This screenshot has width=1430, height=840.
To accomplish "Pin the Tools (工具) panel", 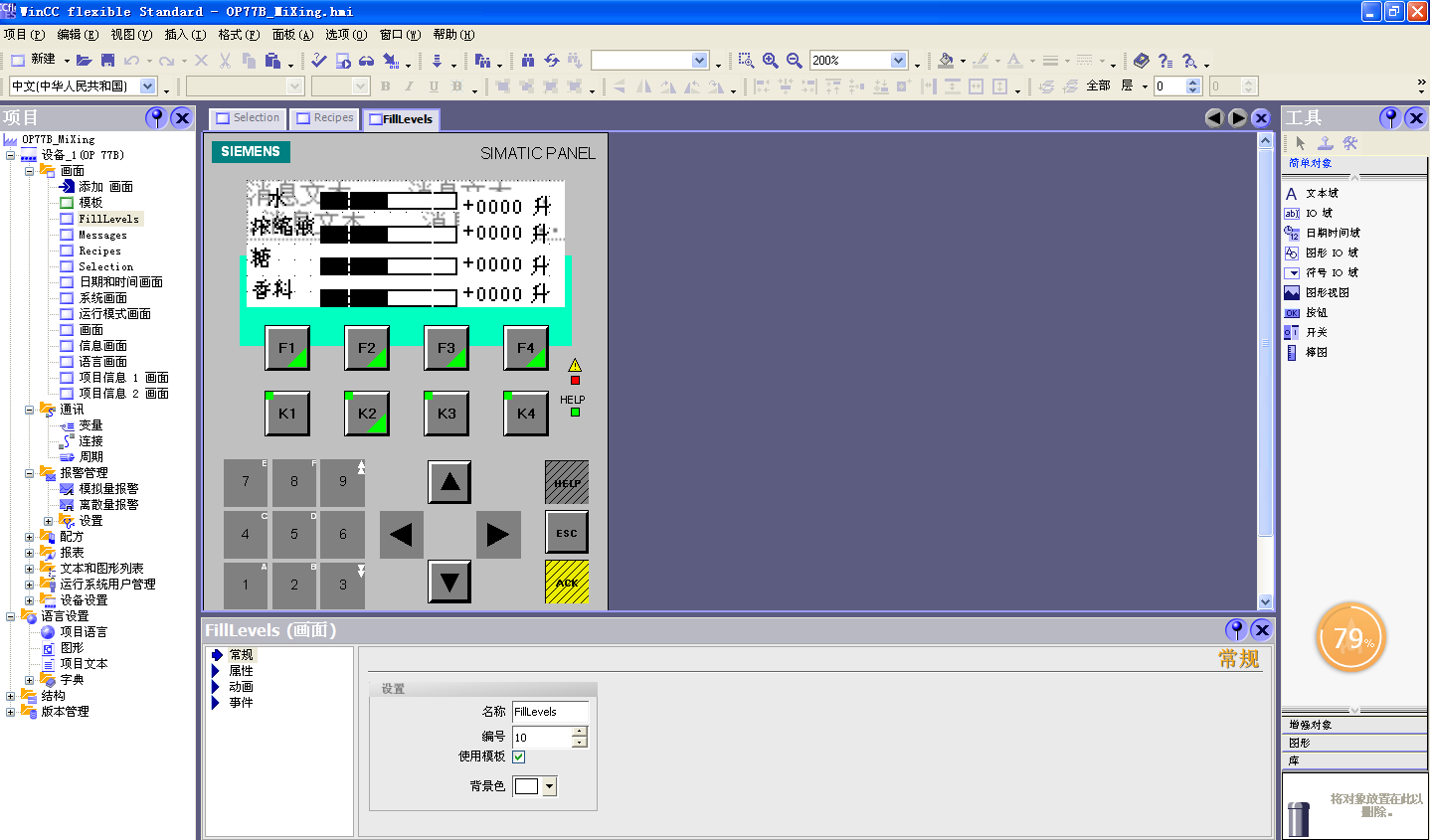I will coord(1390,118).
